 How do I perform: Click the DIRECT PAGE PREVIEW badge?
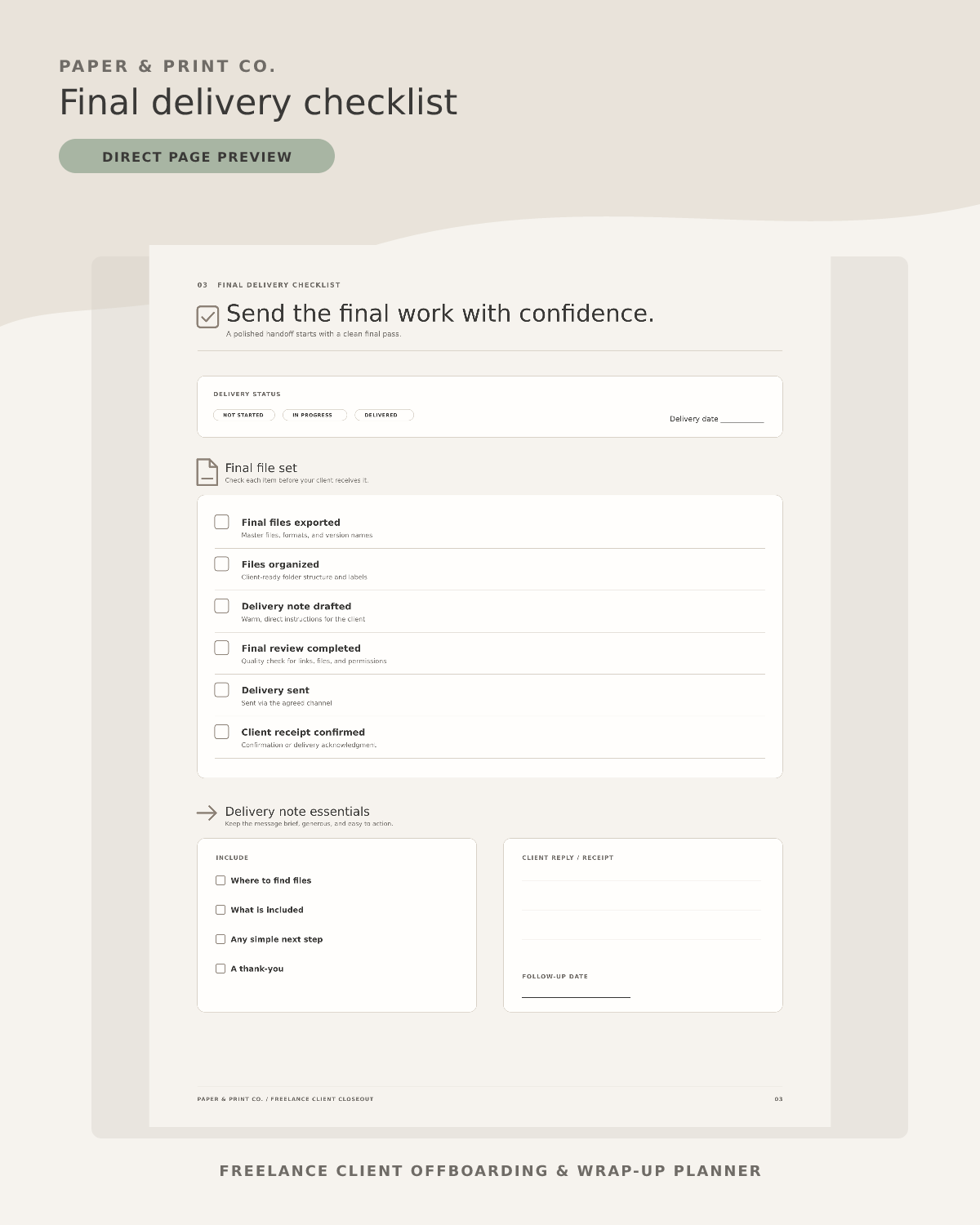click(x=197, y=156)
